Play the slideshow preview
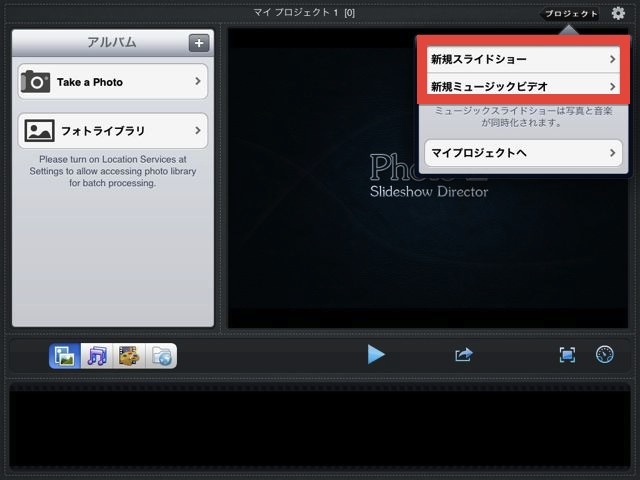640x480 pixels. pyautogui.click(x=376, y=354)
